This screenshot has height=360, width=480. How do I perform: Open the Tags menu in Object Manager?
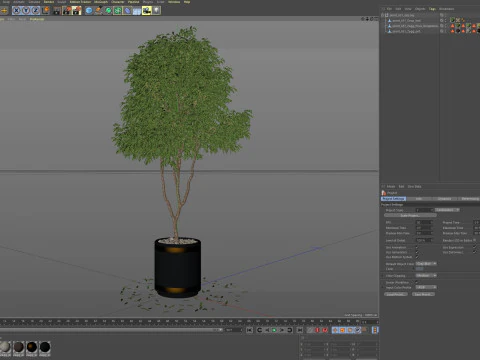[432, 9]
